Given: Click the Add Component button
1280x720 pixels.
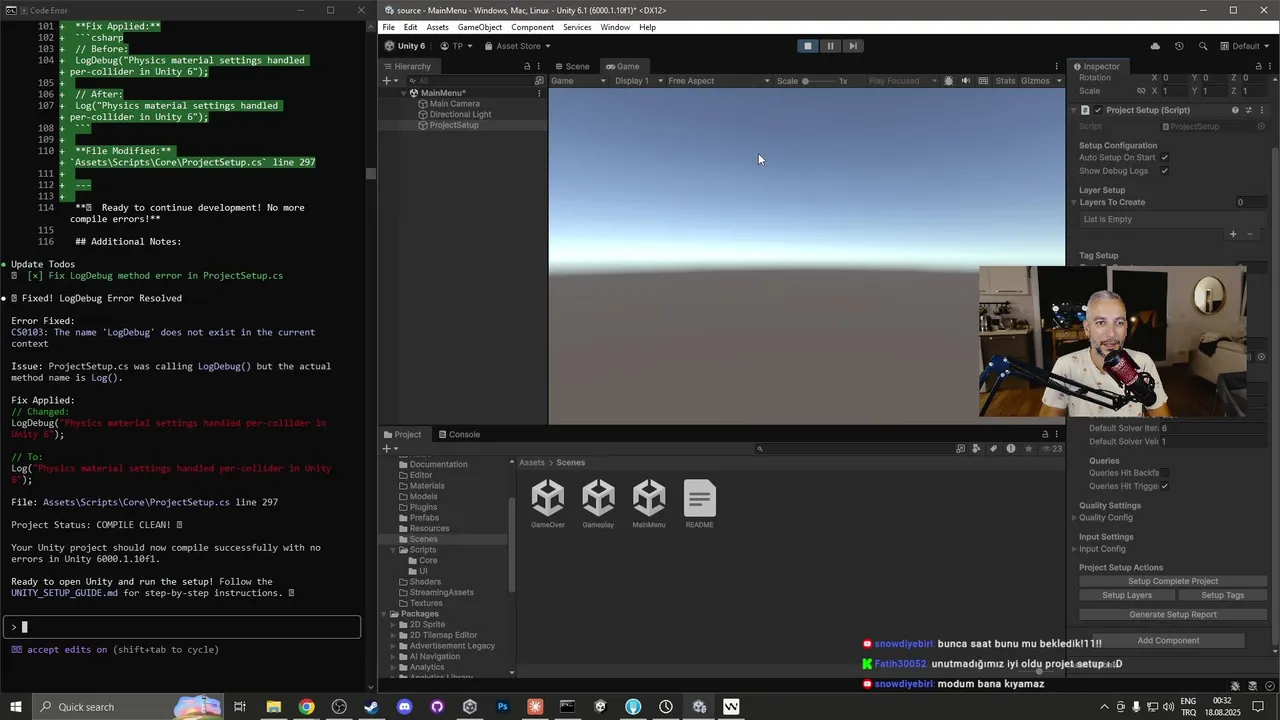Looking at the screenshot, I should pyautogui.click(x=1168, y=640).
